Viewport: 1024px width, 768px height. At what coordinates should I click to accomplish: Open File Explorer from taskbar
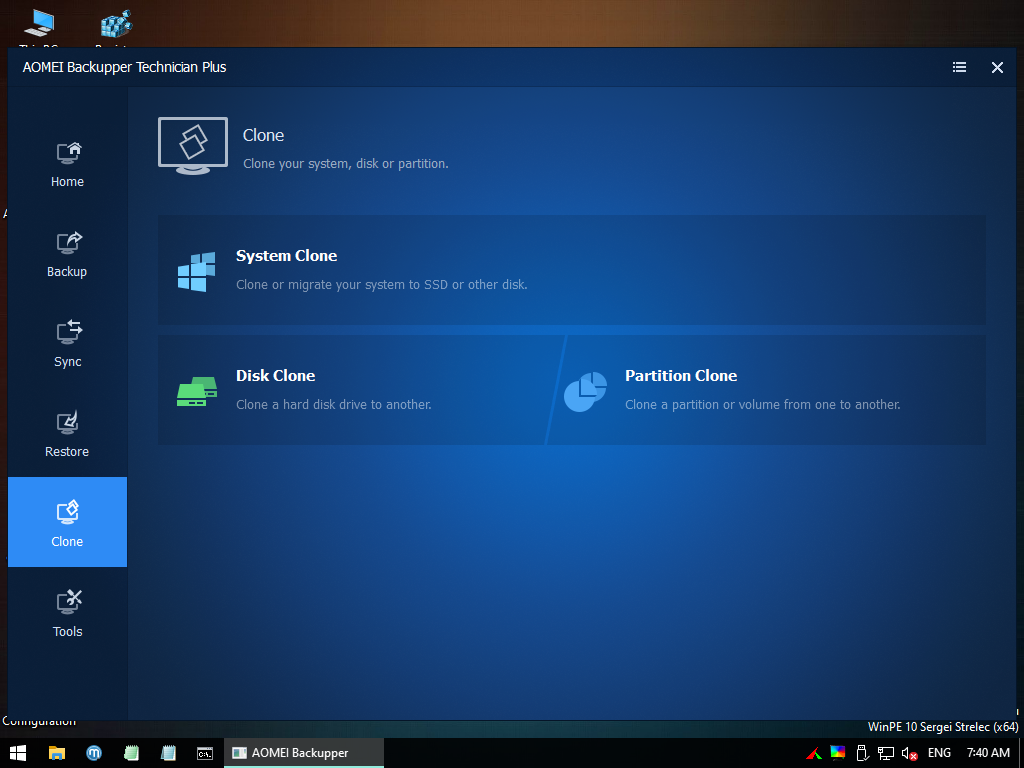tap(57, 753)
